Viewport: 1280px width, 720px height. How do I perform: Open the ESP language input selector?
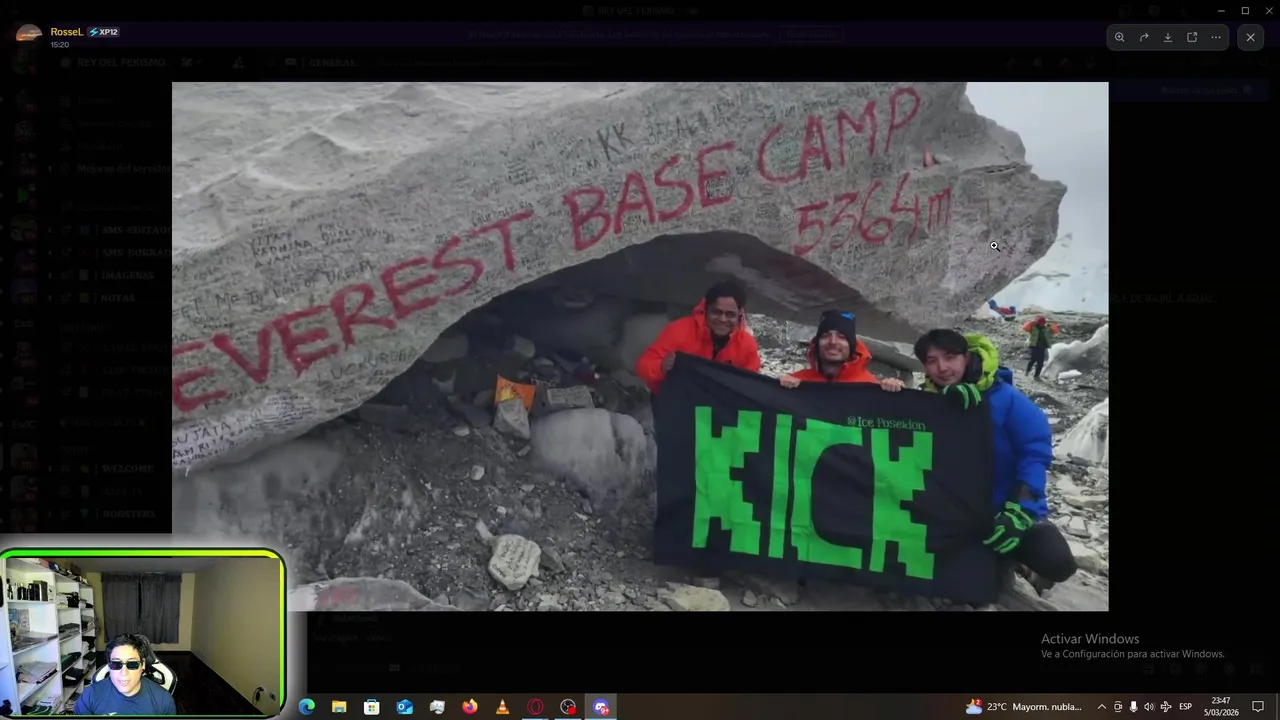tap(1186, 707)
